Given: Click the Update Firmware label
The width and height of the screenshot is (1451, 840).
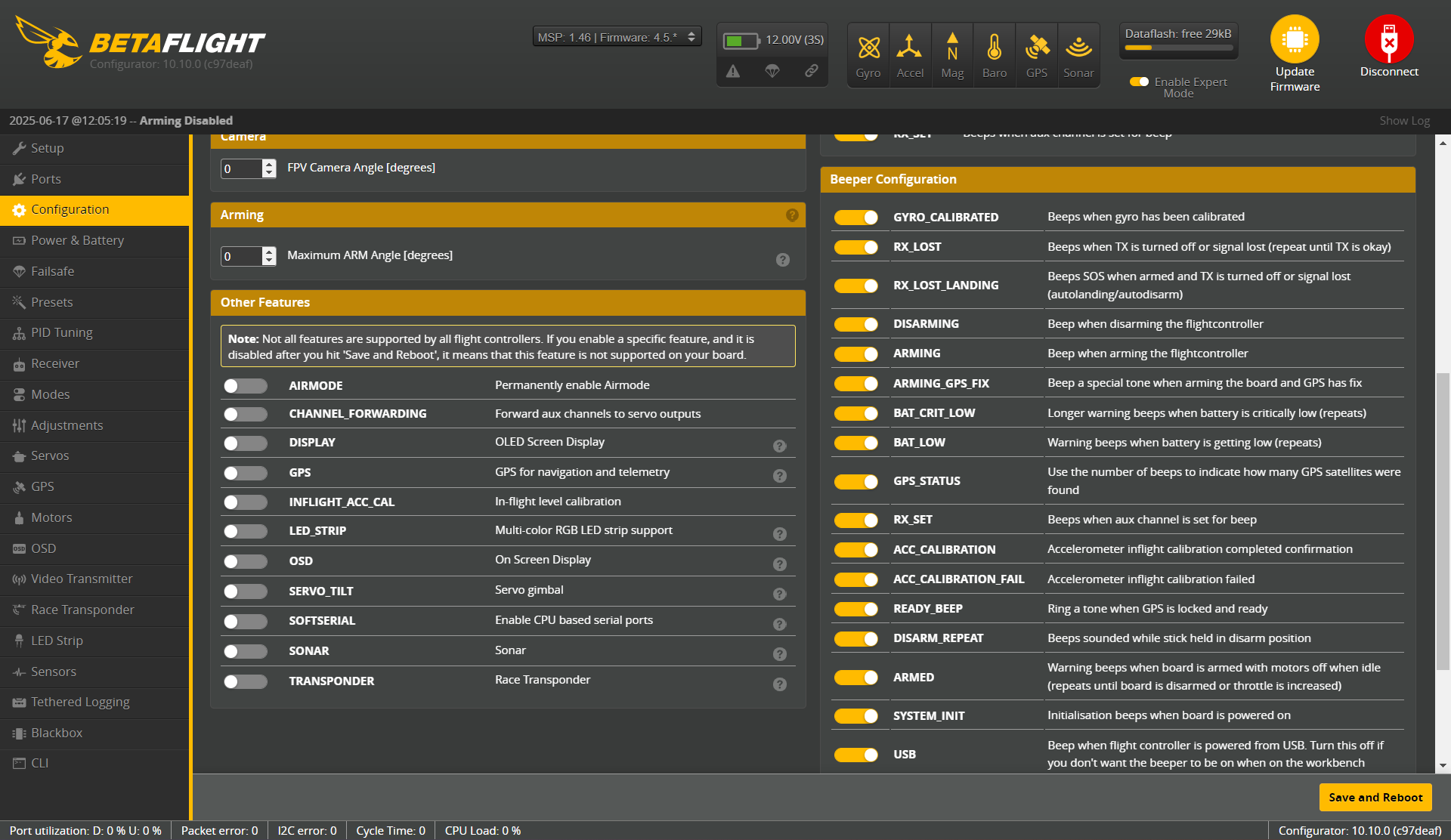Looking at the screenshot, I should pos(1295,79).
